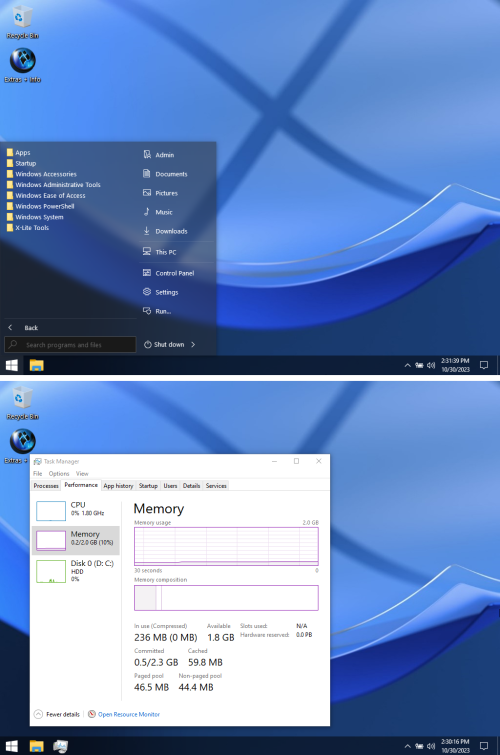The width and height of the screenshot is (500, 755).
Task: Click Open Resource Monitor link
Action: [x=129, y=715]
